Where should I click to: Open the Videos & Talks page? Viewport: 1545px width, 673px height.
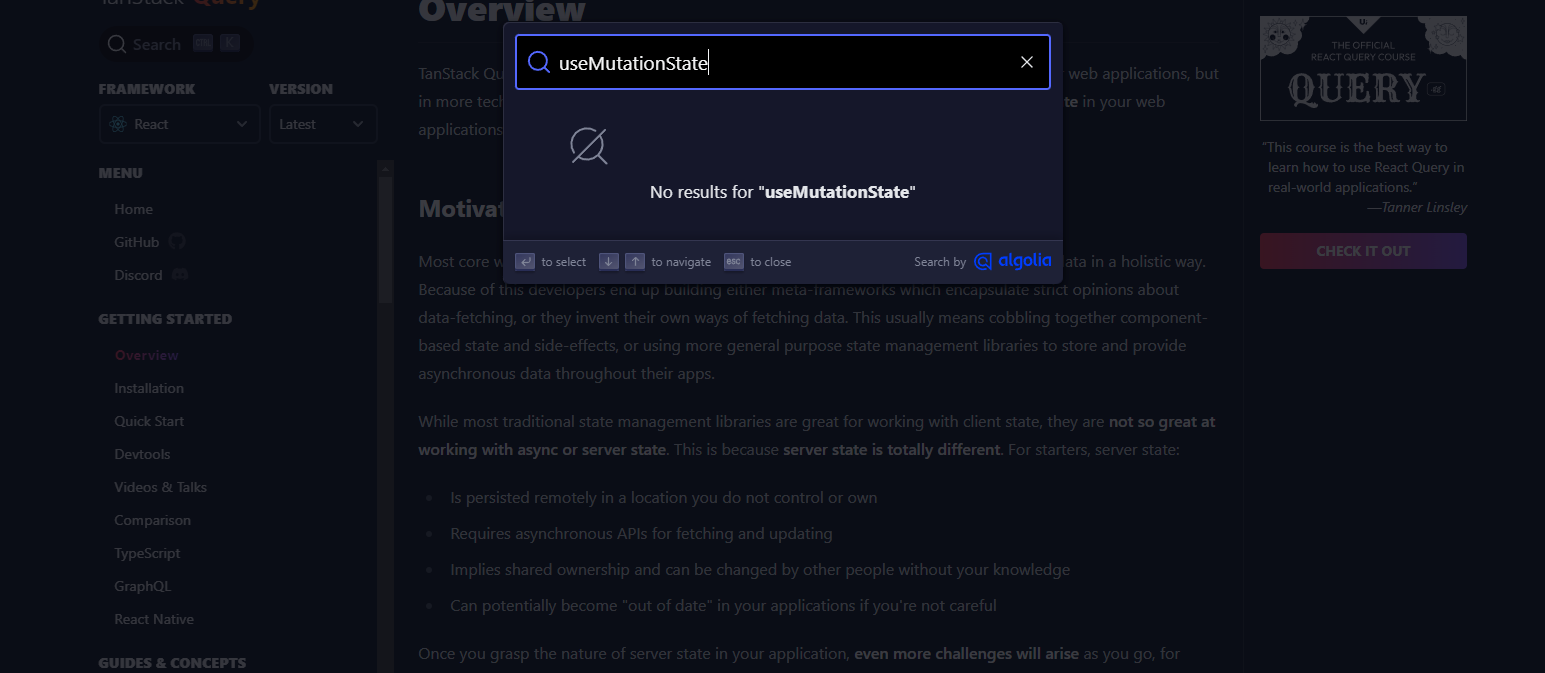click(160, 487)
